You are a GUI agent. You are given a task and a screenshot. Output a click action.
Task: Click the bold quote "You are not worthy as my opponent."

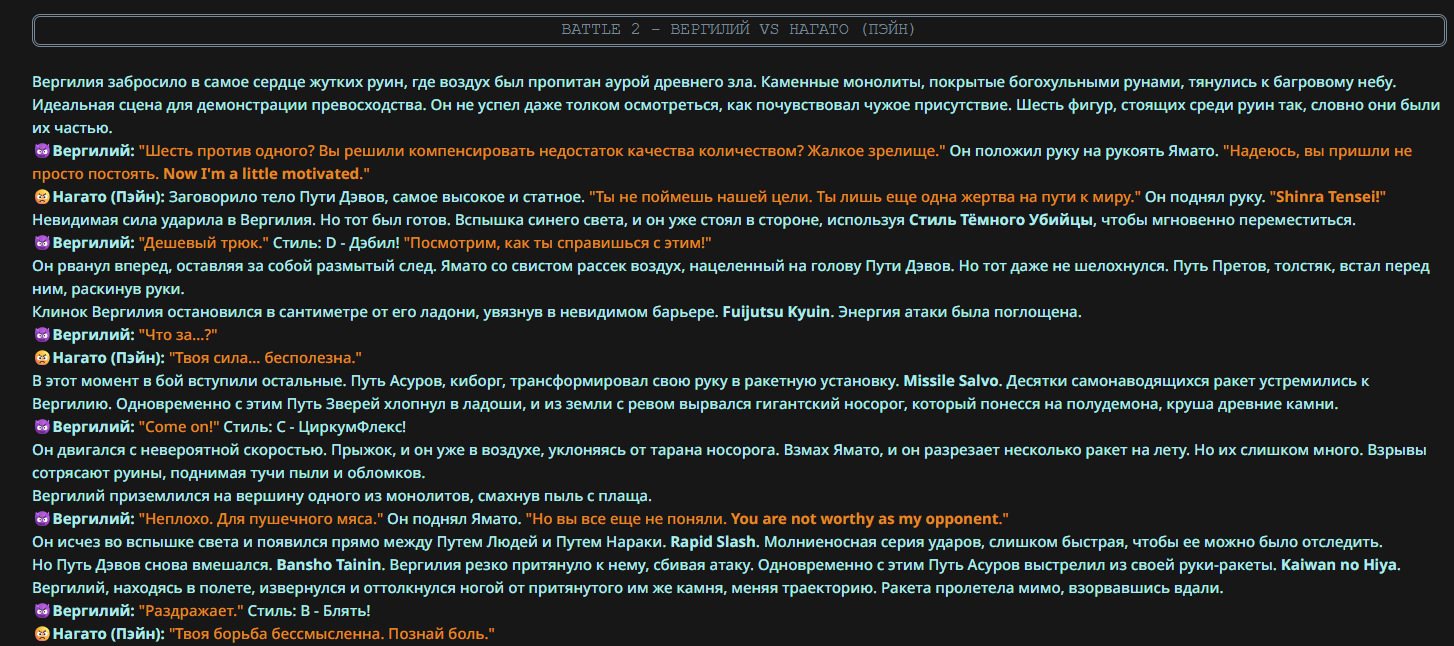click(x=870, y=519)
